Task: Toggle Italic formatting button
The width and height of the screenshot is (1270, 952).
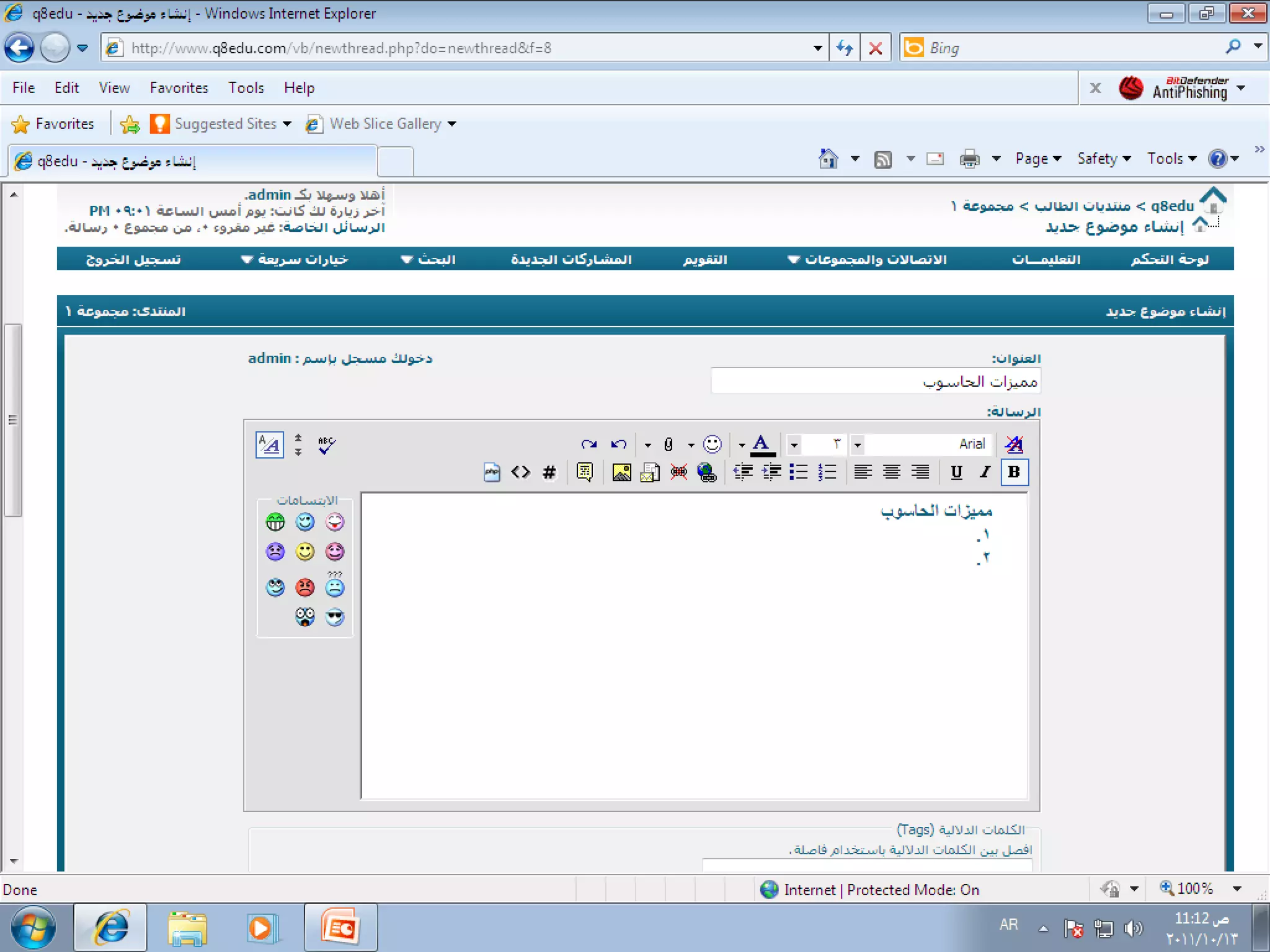Action: (x=985, y=472)
